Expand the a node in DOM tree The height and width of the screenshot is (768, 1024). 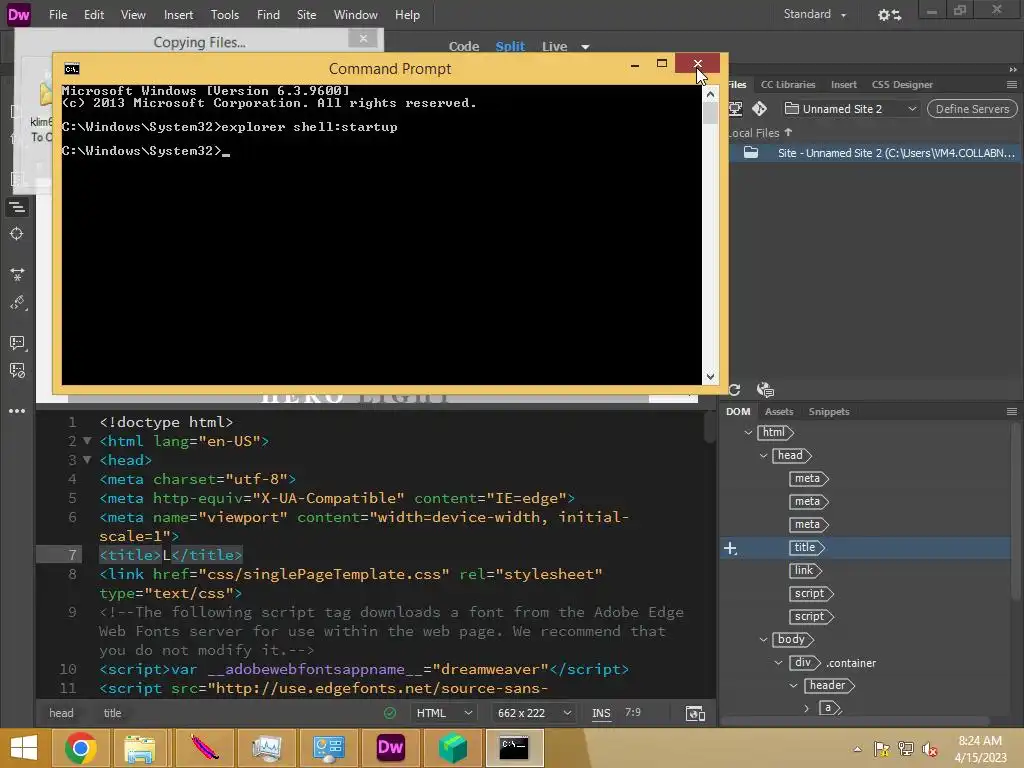click(x=807, y=708)
